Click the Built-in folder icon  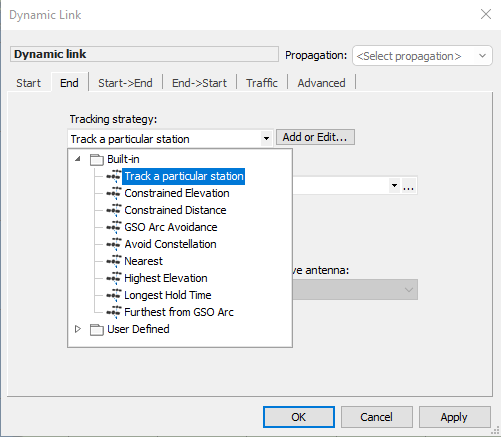[97, 160]
